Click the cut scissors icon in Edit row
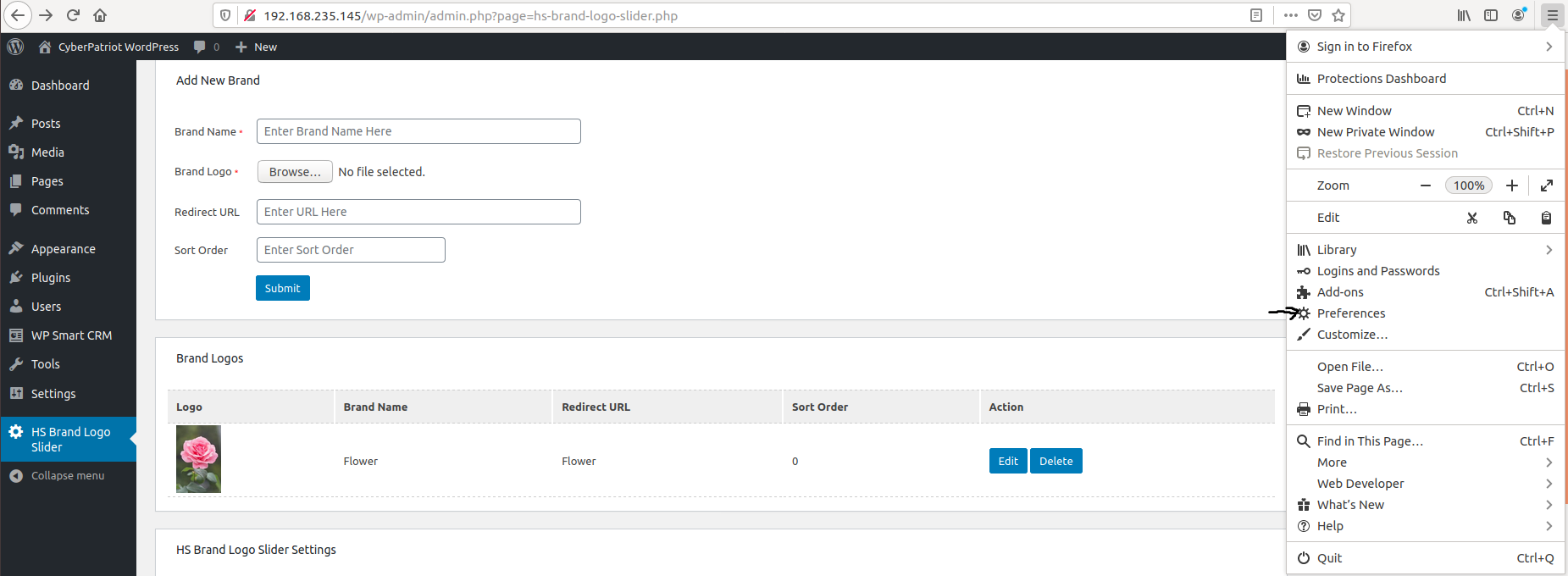The width and height of the screenshot is (1568, 576). click(1472, 218)
